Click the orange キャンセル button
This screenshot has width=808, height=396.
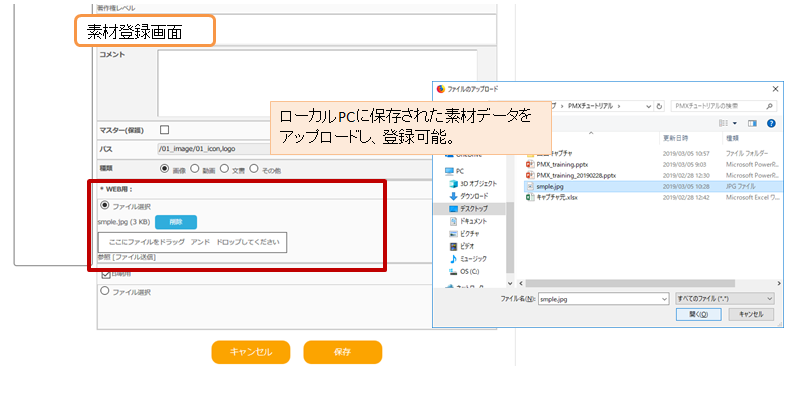250,352
